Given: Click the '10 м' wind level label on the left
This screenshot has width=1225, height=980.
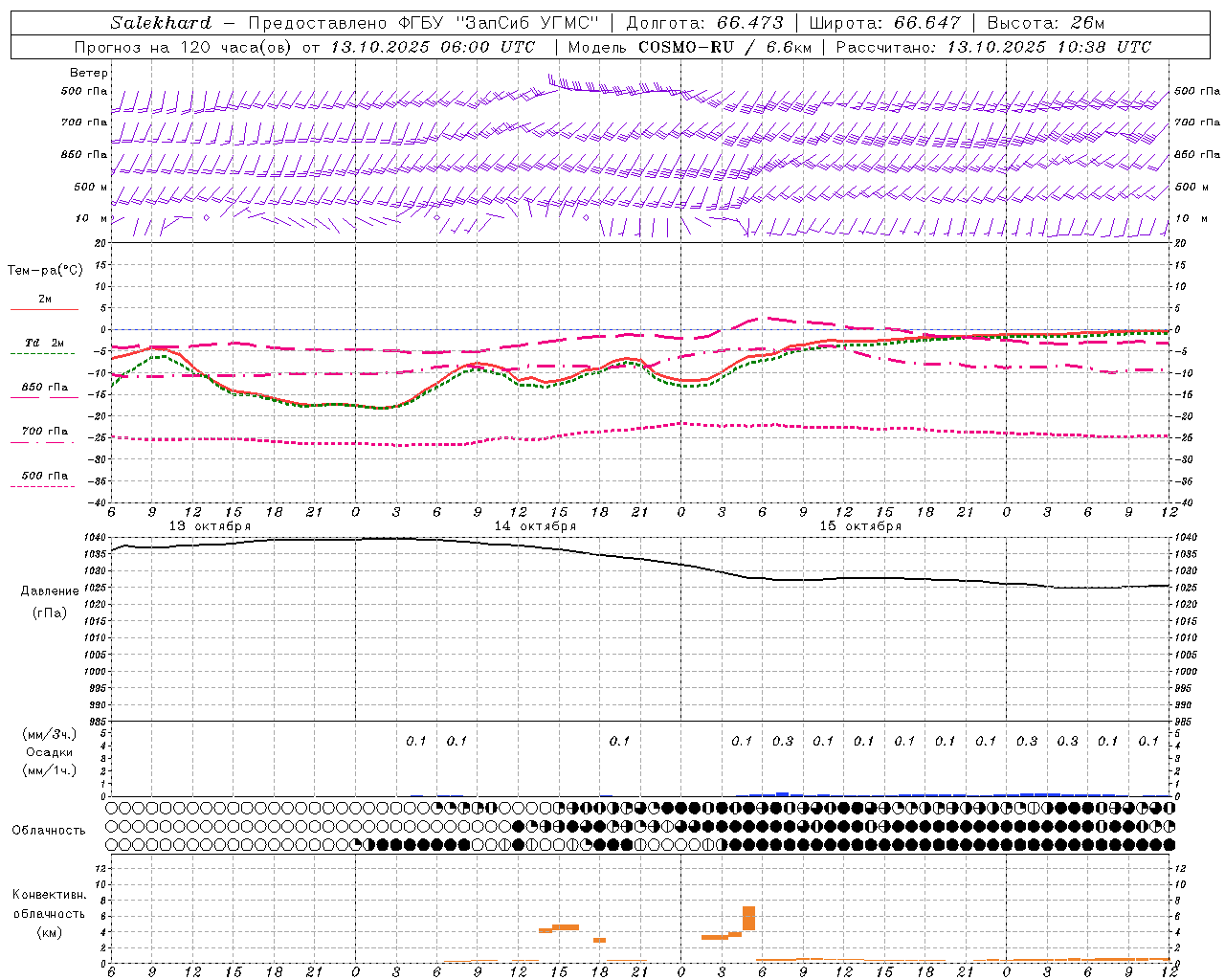Looking at the screenshot, I should tap(90, 218).
